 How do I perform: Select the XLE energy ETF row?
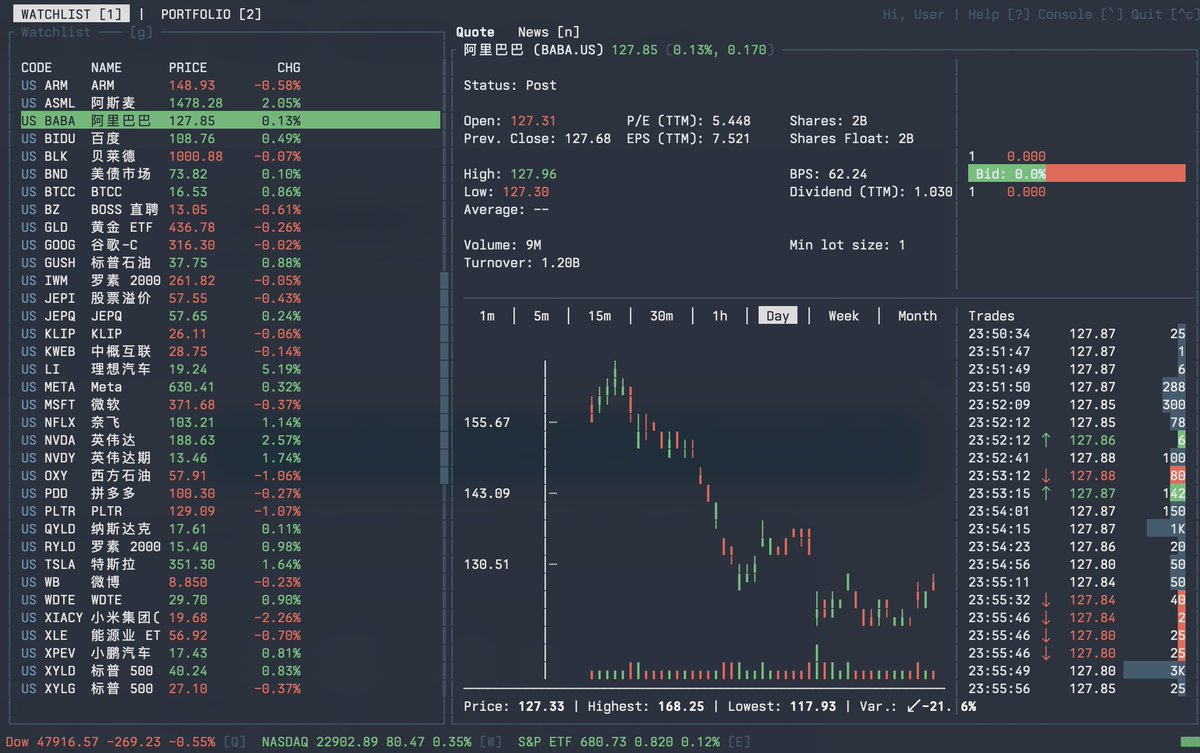pos(230,636)
